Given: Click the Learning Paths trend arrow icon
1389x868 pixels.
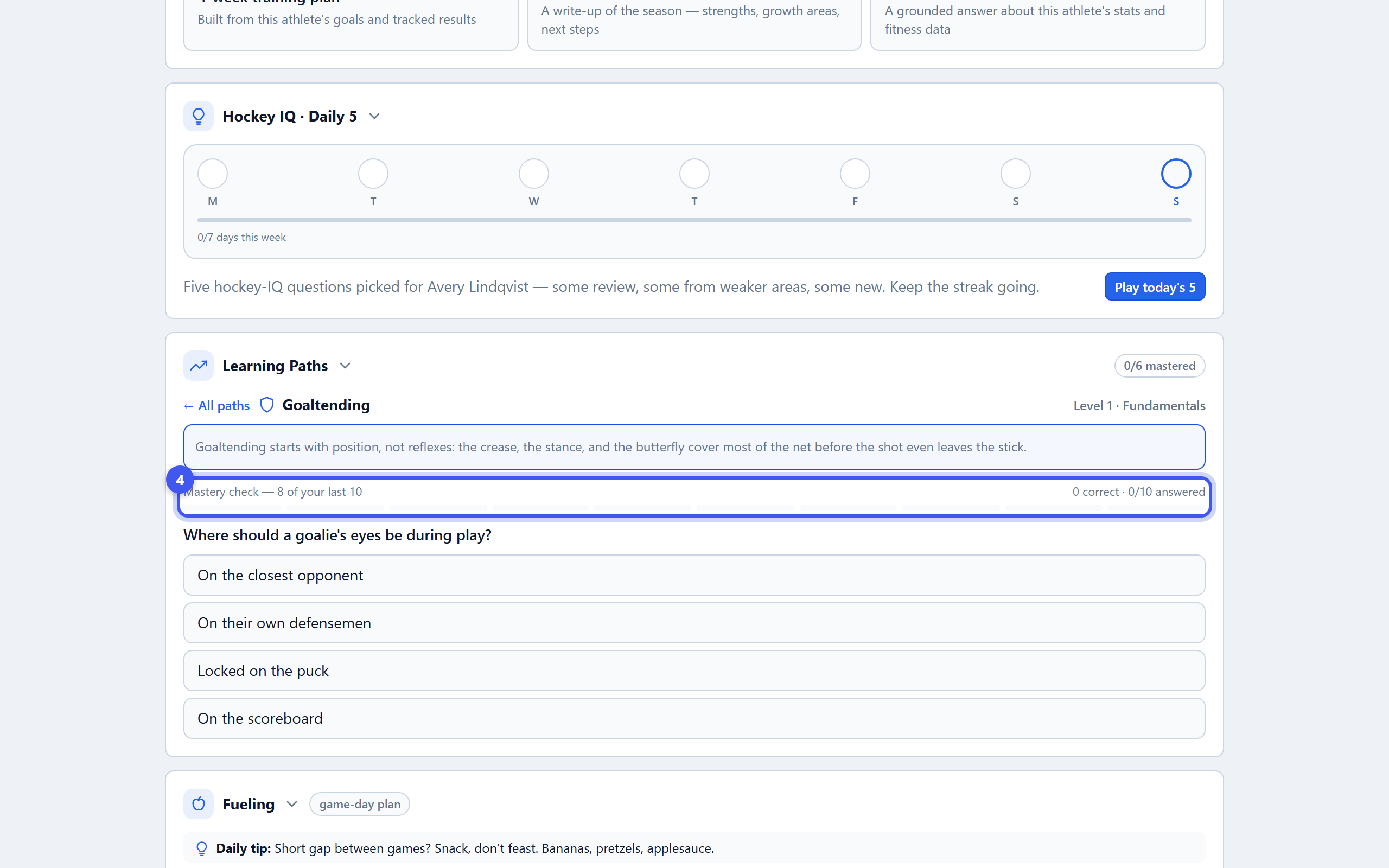Looking at the screenshot, I should (x=199, y=366).
